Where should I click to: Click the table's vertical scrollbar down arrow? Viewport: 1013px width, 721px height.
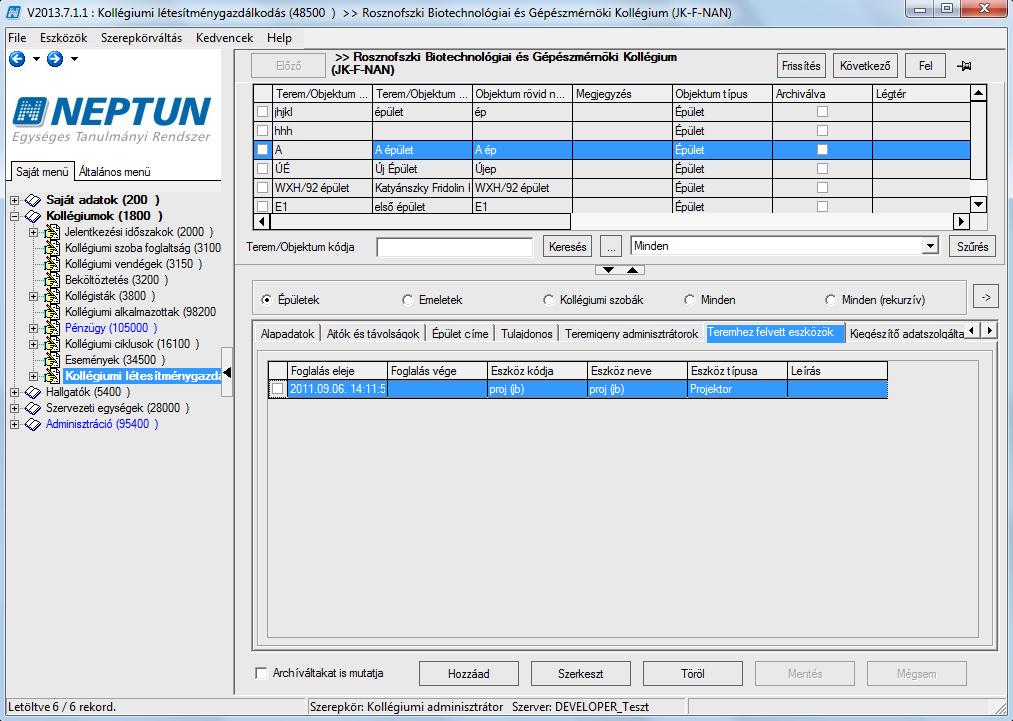(x=978, y=205)
